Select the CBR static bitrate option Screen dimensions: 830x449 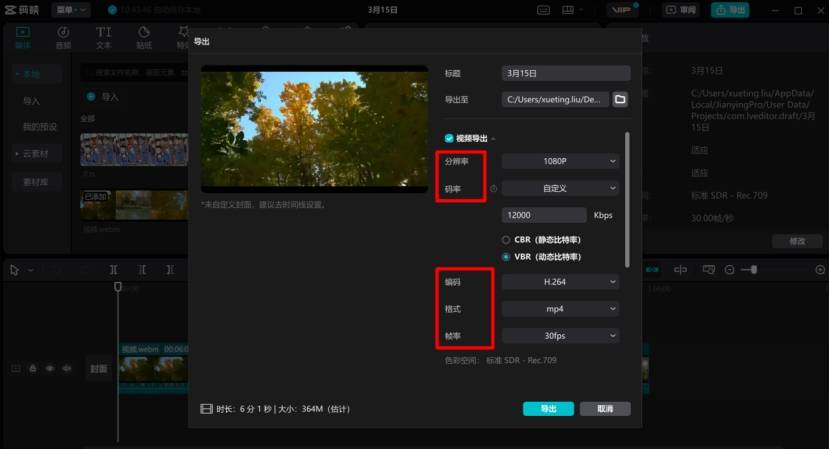click(506, 240)
